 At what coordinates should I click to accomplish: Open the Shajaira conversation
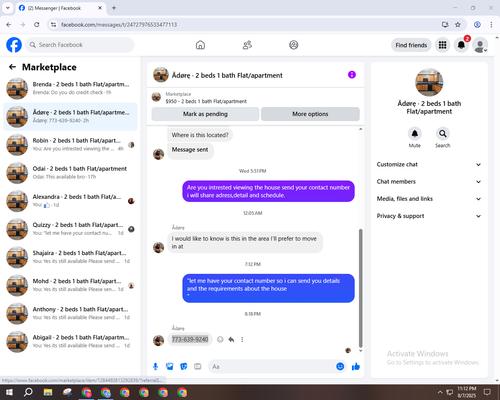[x=70, y=257]
